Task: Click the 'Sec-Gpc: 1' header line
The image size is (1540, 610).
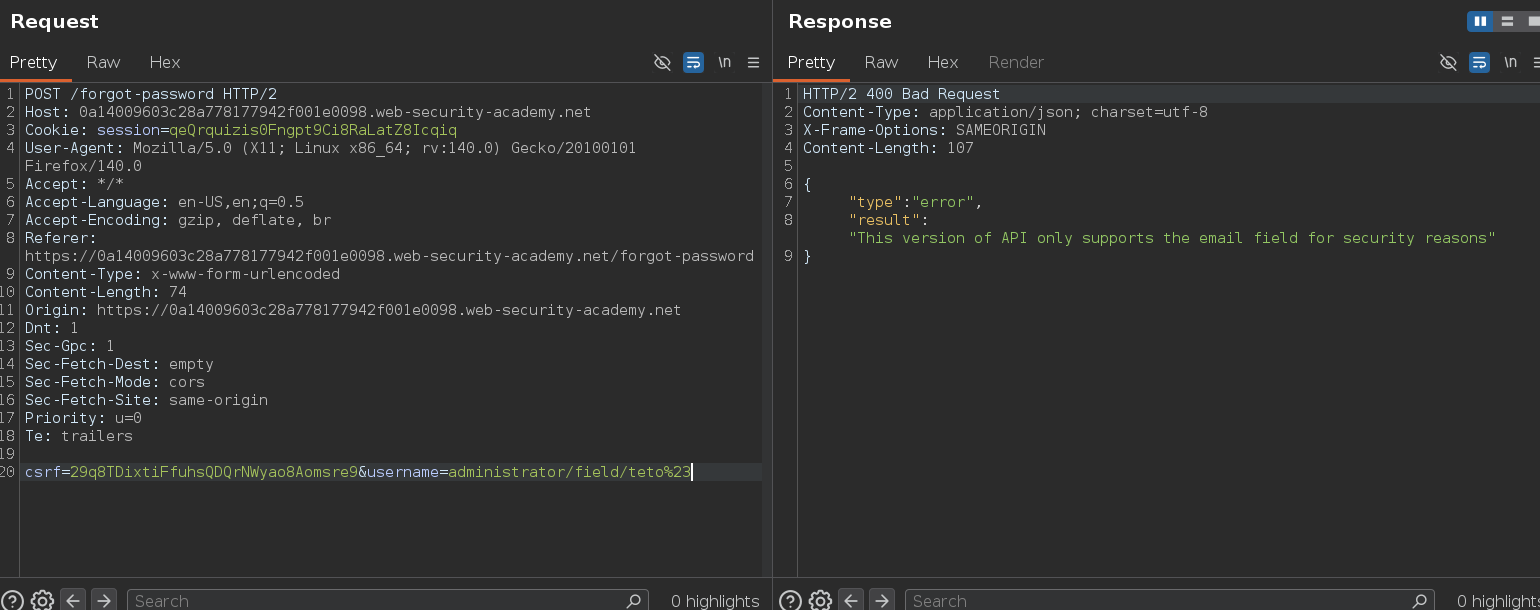Action: [70, 346]
